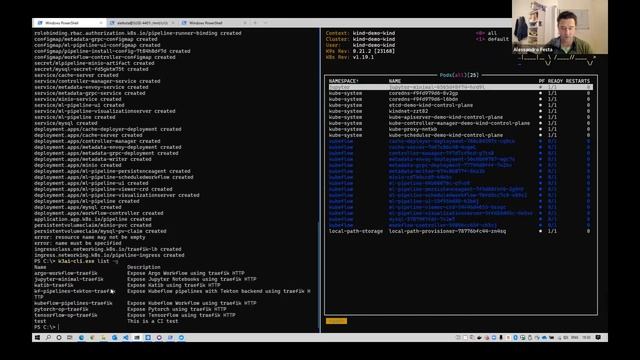
Task: Click 'error: name must be specified' line
Action: click(x=78, y=243)
